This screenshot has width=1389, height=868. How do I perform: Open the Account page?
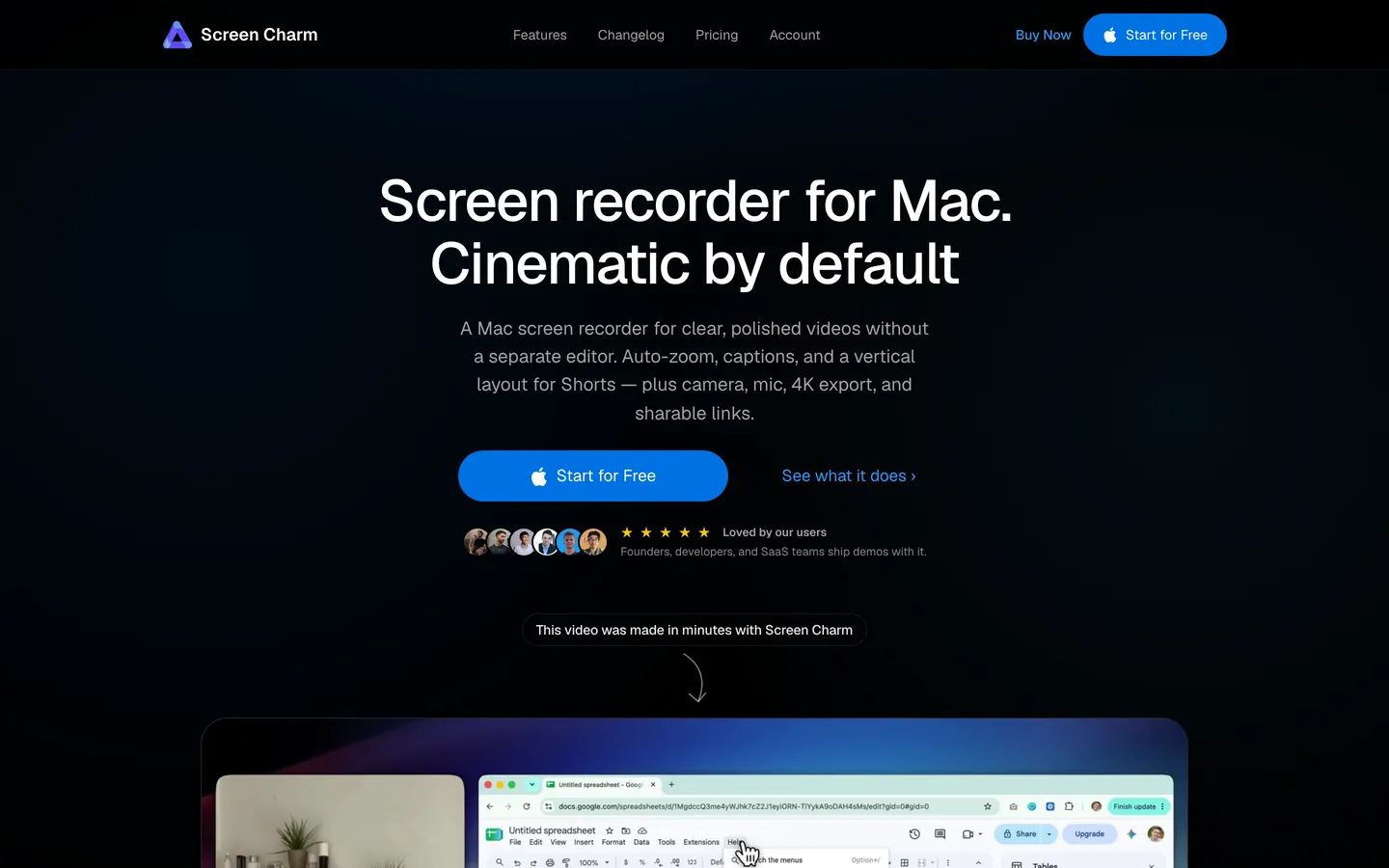point(795,35)
